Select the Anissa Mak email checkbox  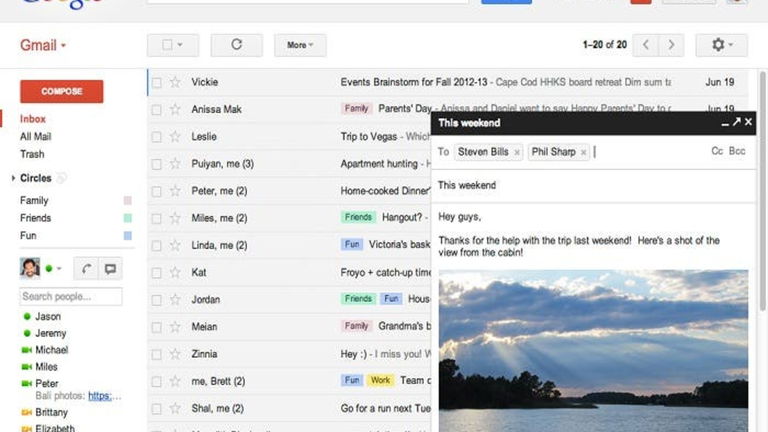(x=156, y=110)
